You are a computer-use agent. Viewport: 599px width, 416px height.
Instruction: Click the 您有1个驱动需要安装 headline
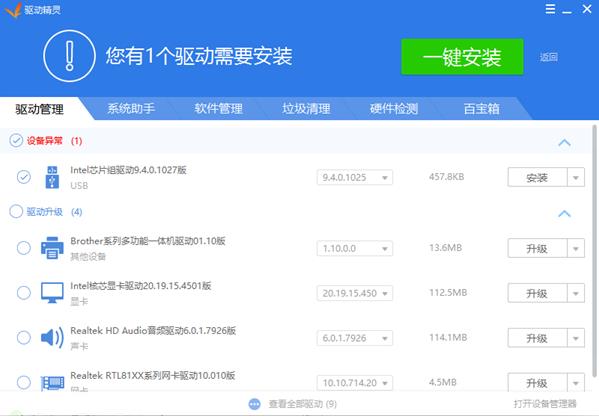pos(199,56)
